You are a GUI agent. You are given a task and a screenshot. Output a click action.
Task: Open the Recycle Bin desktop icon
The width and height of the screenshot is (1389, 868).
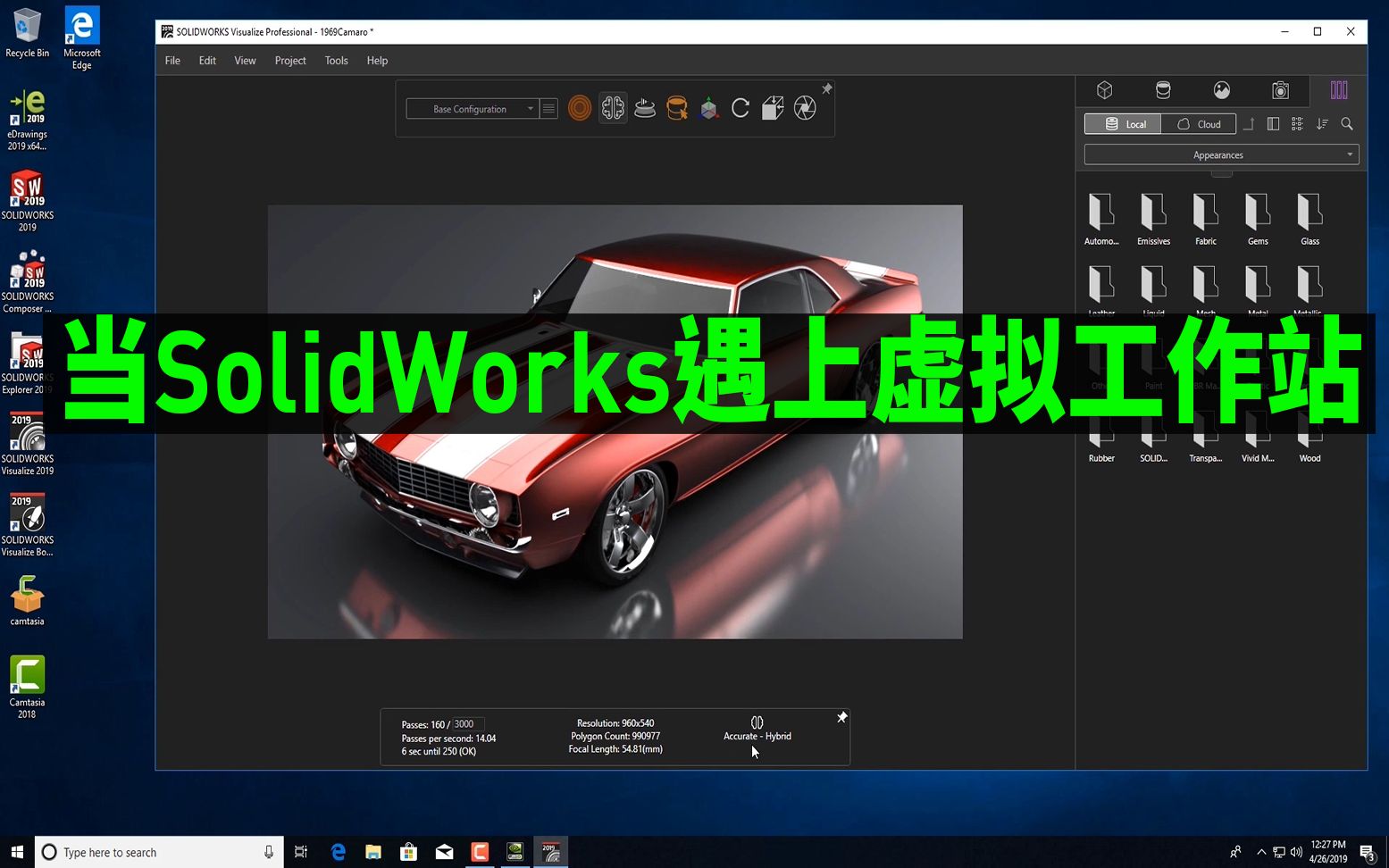point(28,33)
